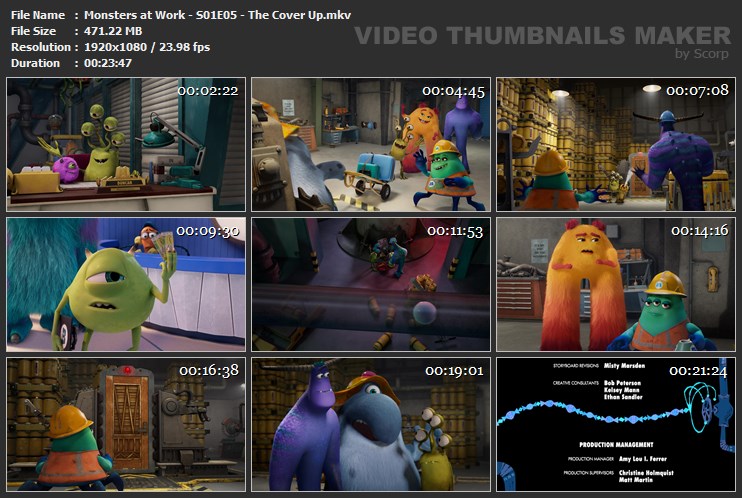Click the duration value 00:23:47
This screenshot has height=498, width=742.
(x=108, y=63)
